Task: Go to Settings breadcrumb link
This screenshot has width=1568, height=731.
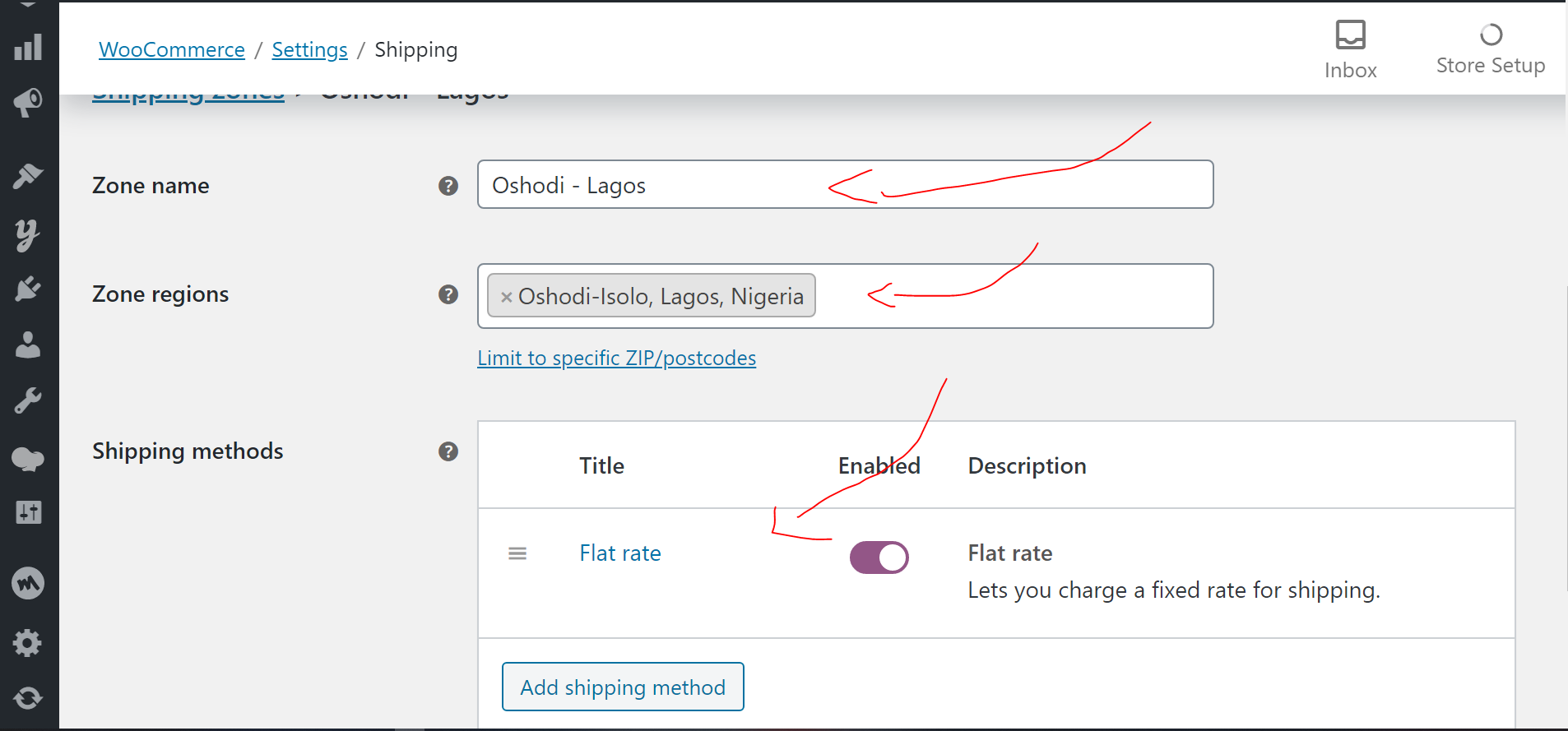Action: [309, 50]
